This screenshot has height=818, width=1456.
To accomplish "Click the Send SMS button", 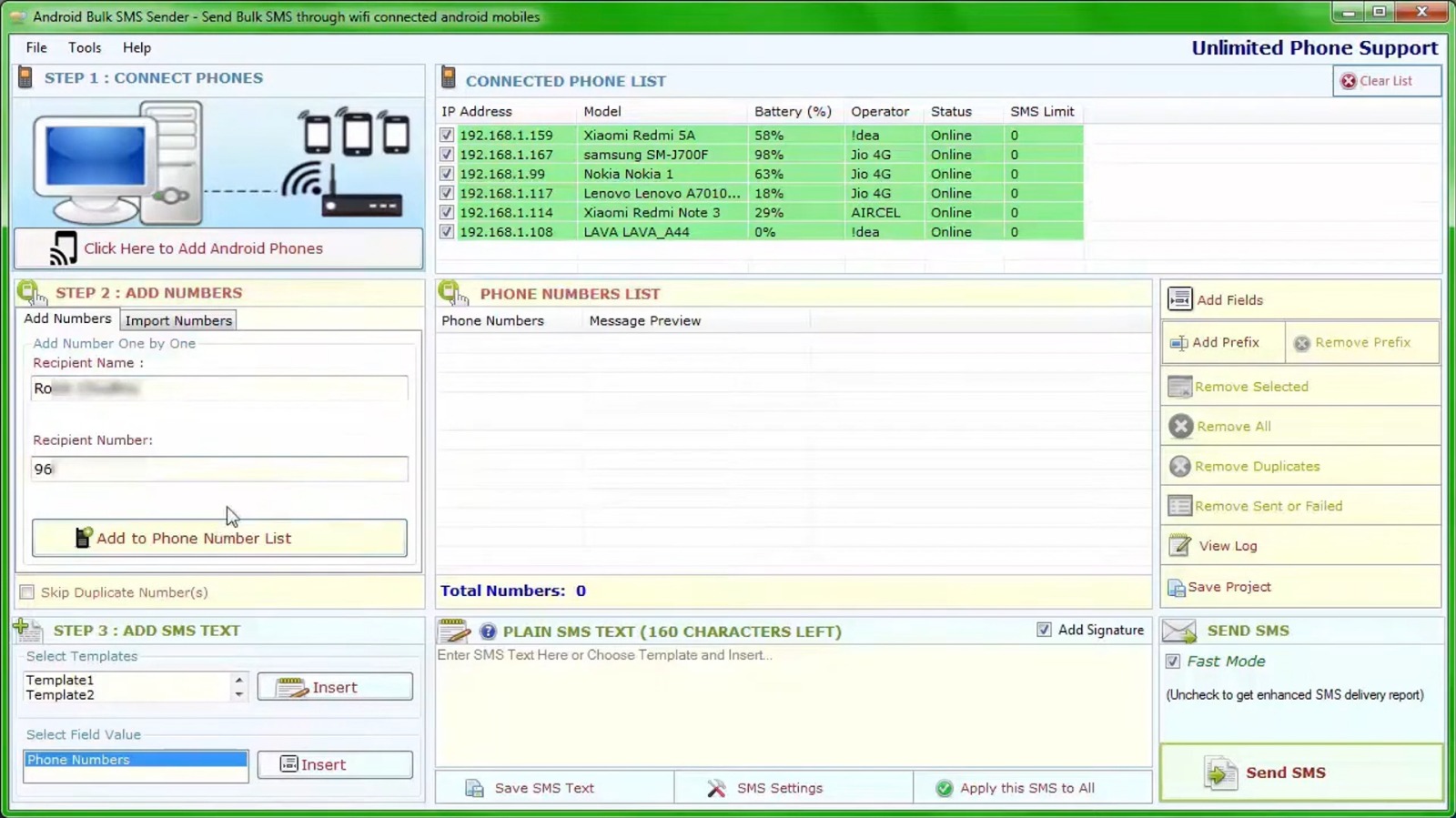I will point(1300,773).
